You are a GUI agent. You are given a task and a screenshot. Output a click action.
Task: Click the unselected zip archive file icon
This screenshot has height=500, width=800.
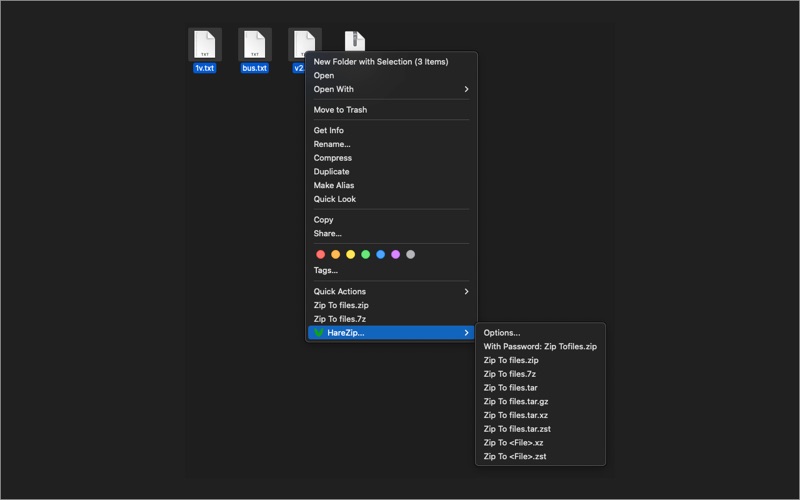pyautogui.click(x=355, y=41)
